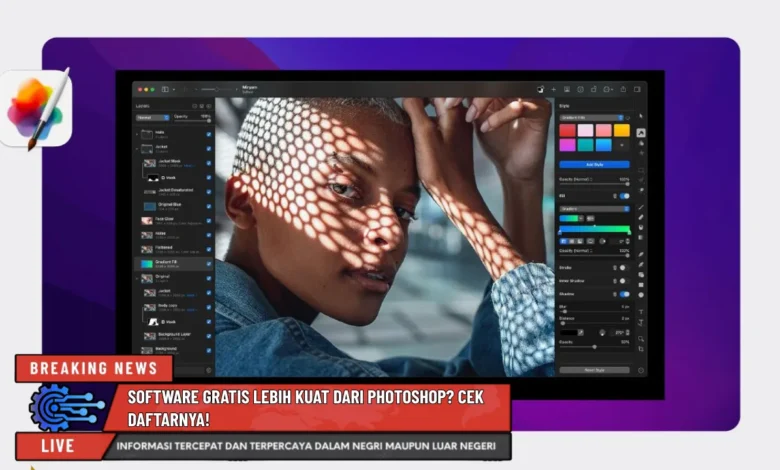Click the green-blue gradient bar
Image resolution: width=780 pixels, height=470 pixels.
594,229
